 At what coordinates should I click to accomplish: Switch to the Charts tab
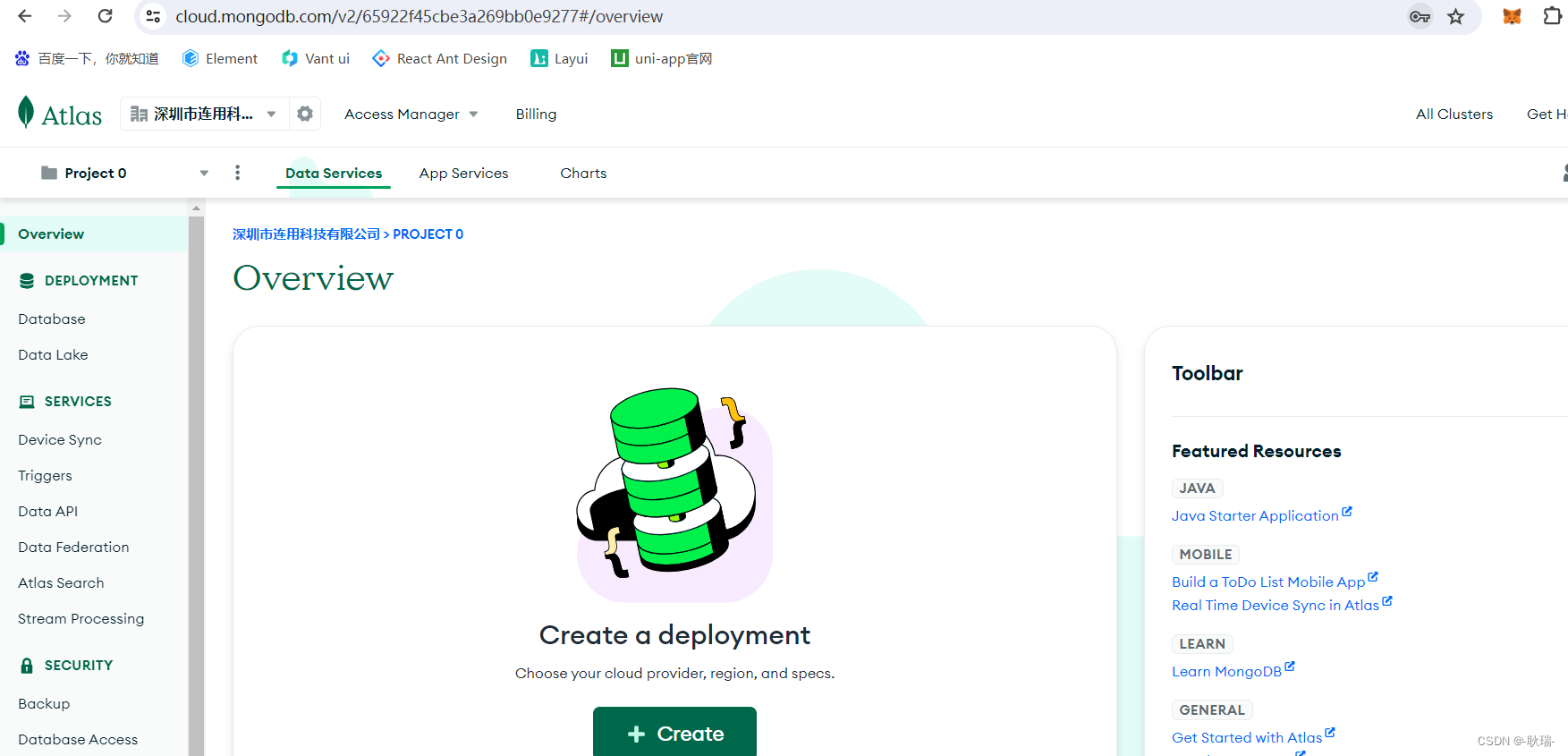583,173
